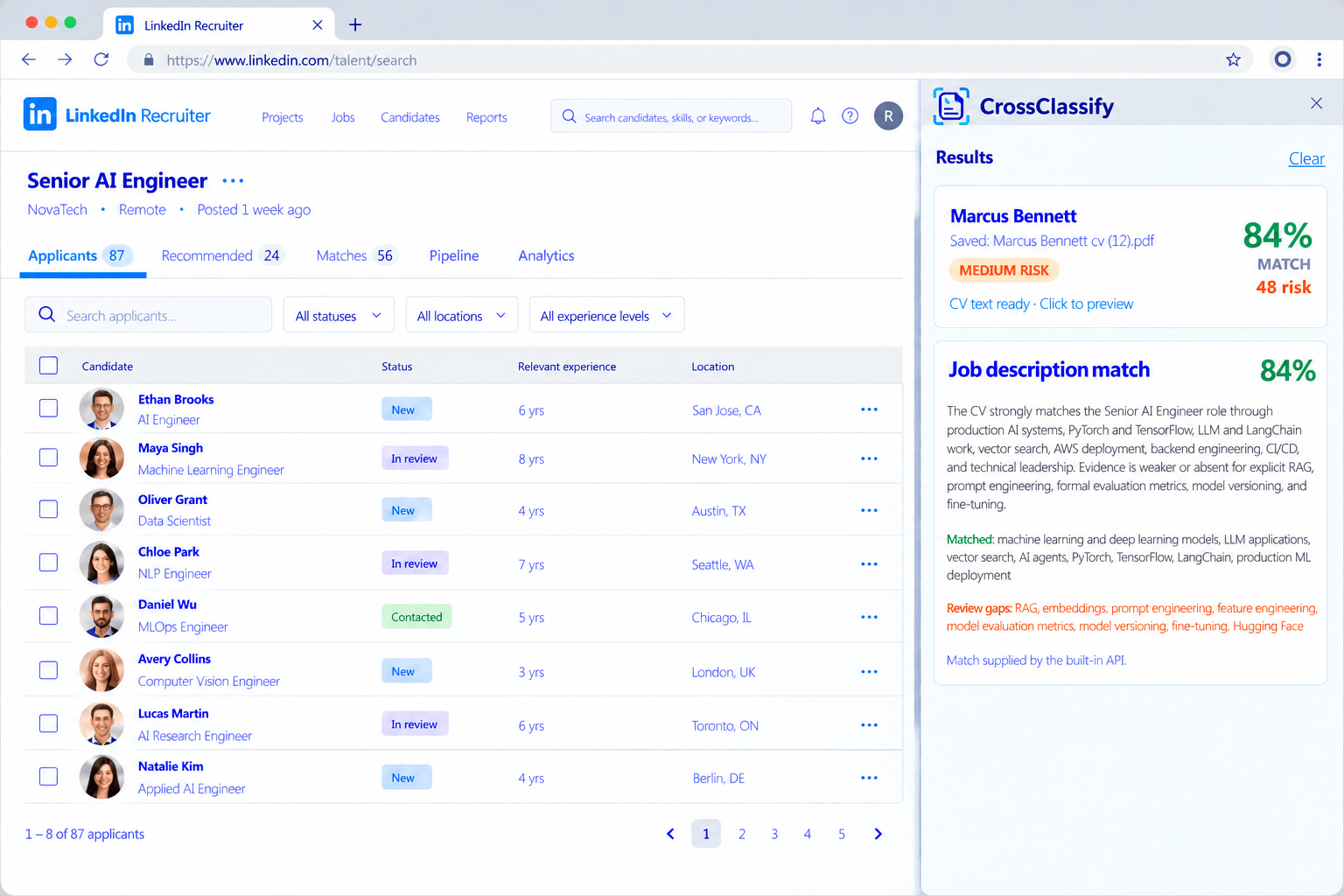The width and height of the screenshot is (1344, 896).
Task: Open the notifications bell
Action: pos(818,115)
